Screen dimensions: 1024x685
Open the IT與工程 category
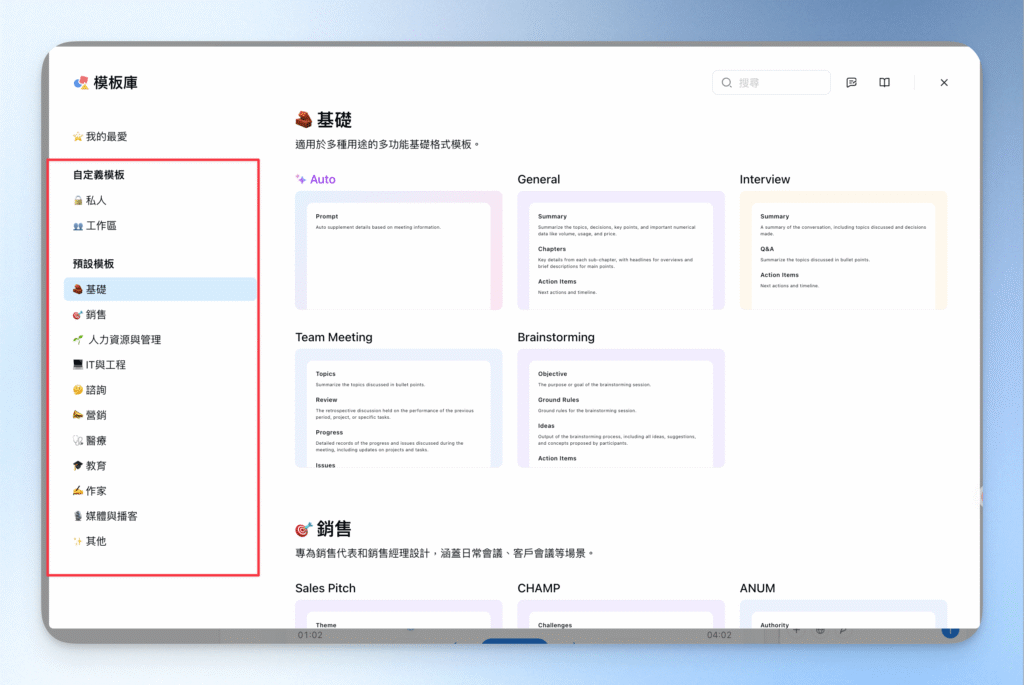[x=99, y=365]
